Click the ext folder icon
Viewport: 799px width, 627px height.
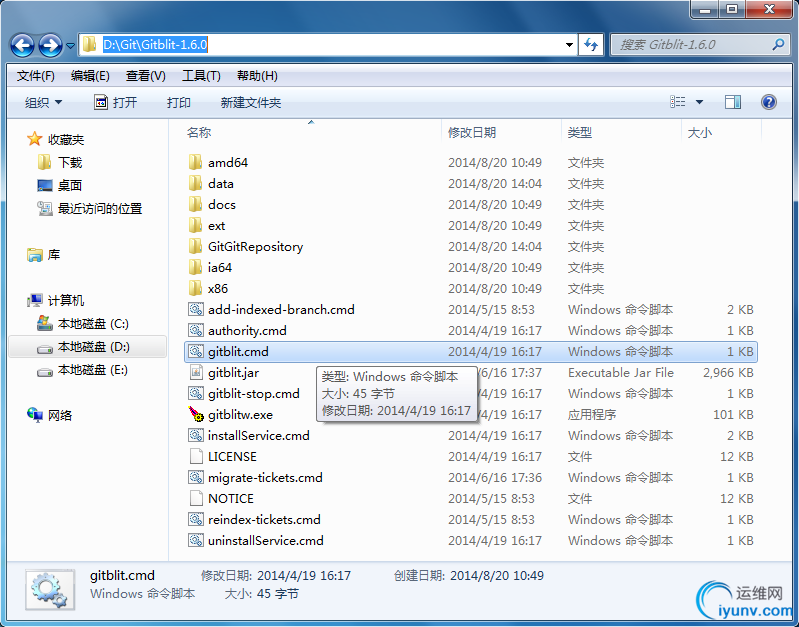pos(195,225)
